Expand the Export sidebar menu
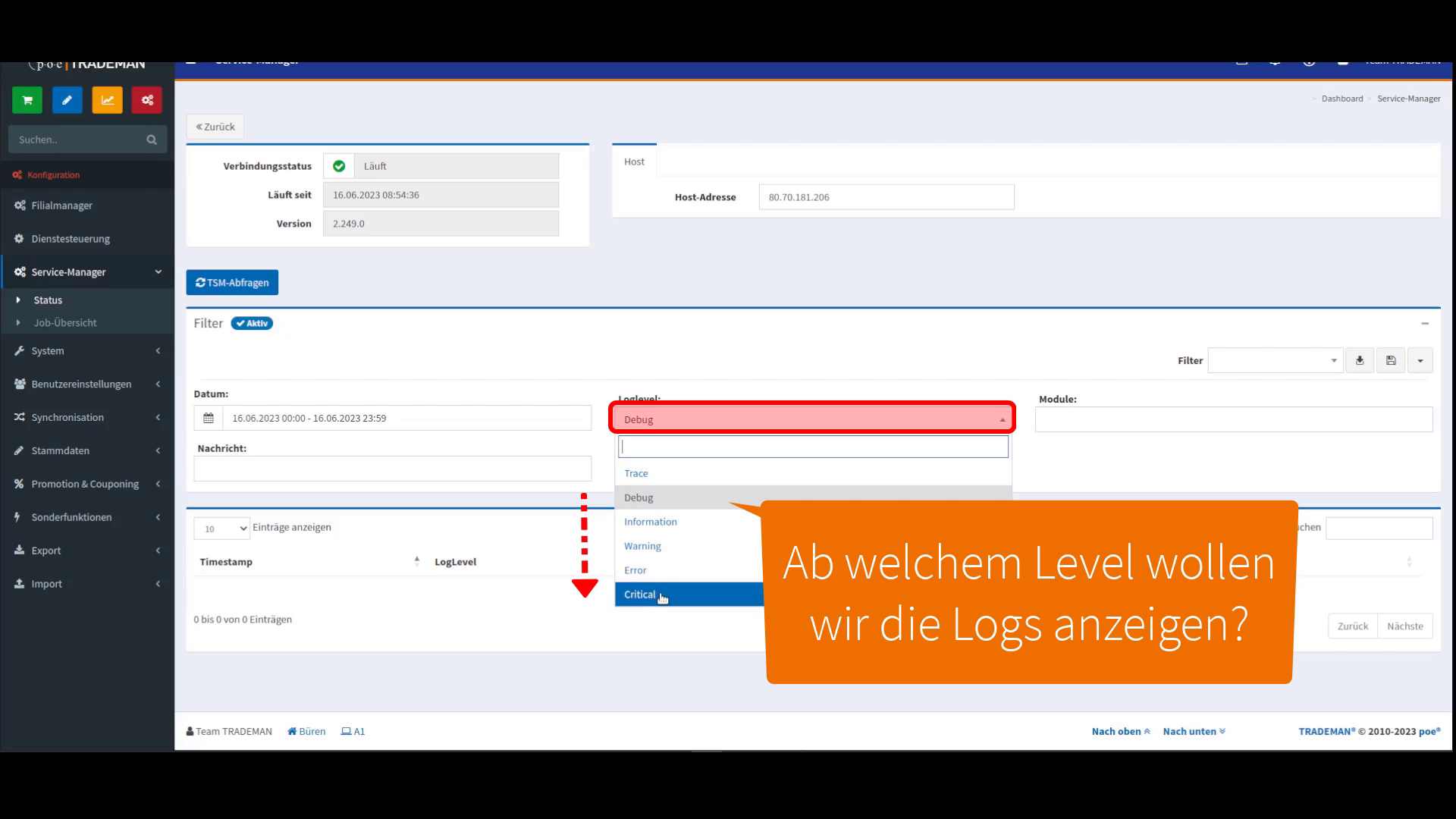 (87, 551)
